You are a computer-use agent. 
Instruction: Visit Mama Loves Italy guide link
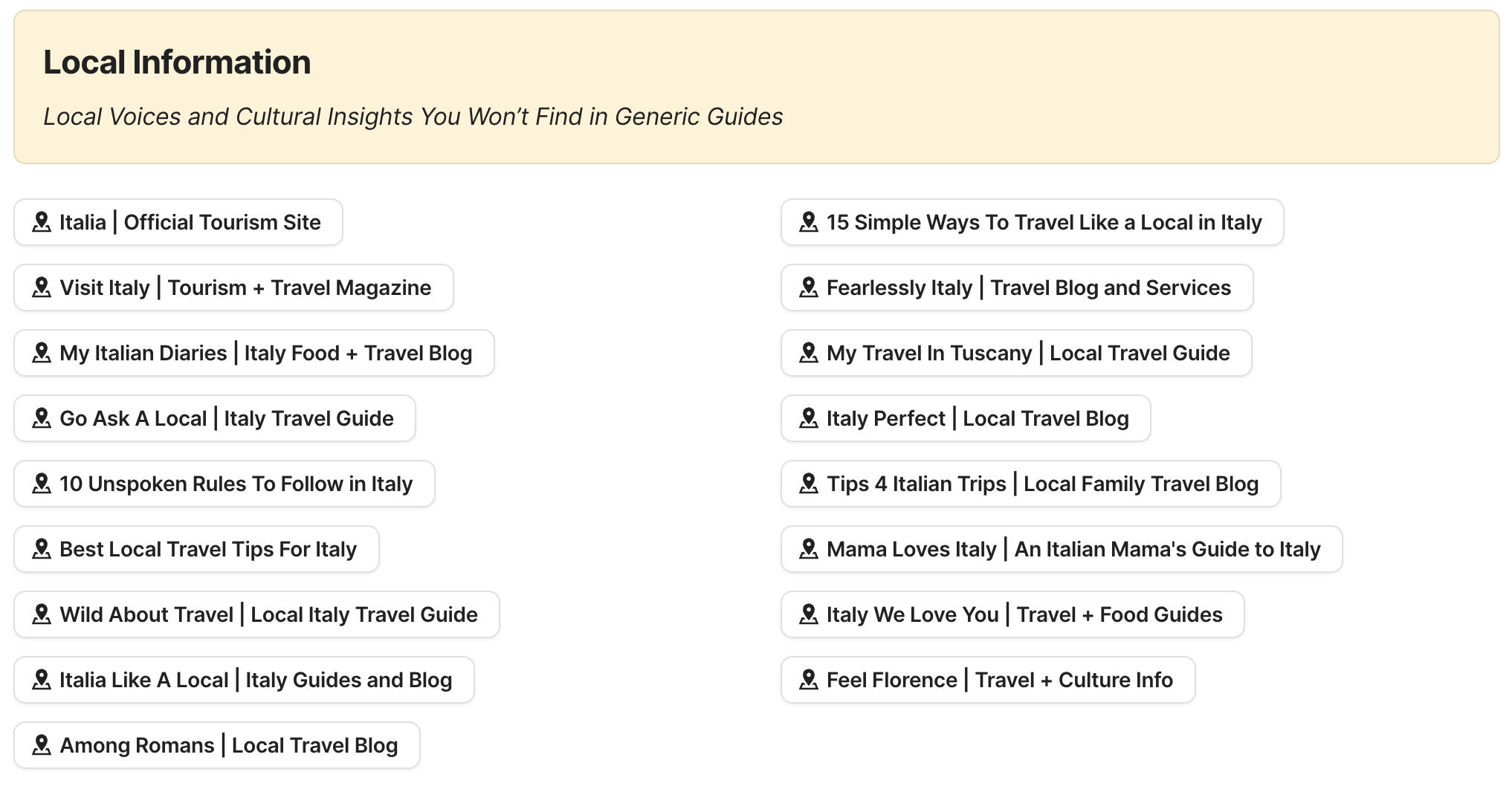(x=1073, y=549)
